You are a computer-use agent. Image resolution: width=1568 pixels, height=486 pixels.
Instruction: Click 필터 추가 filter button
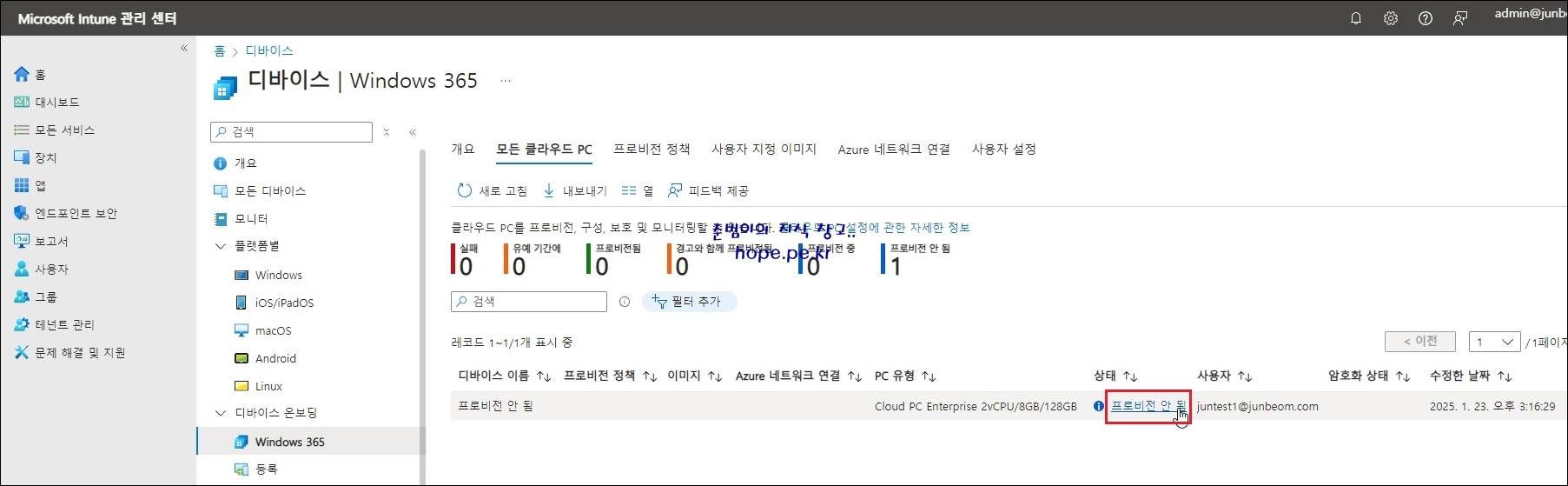pos(689,302)
